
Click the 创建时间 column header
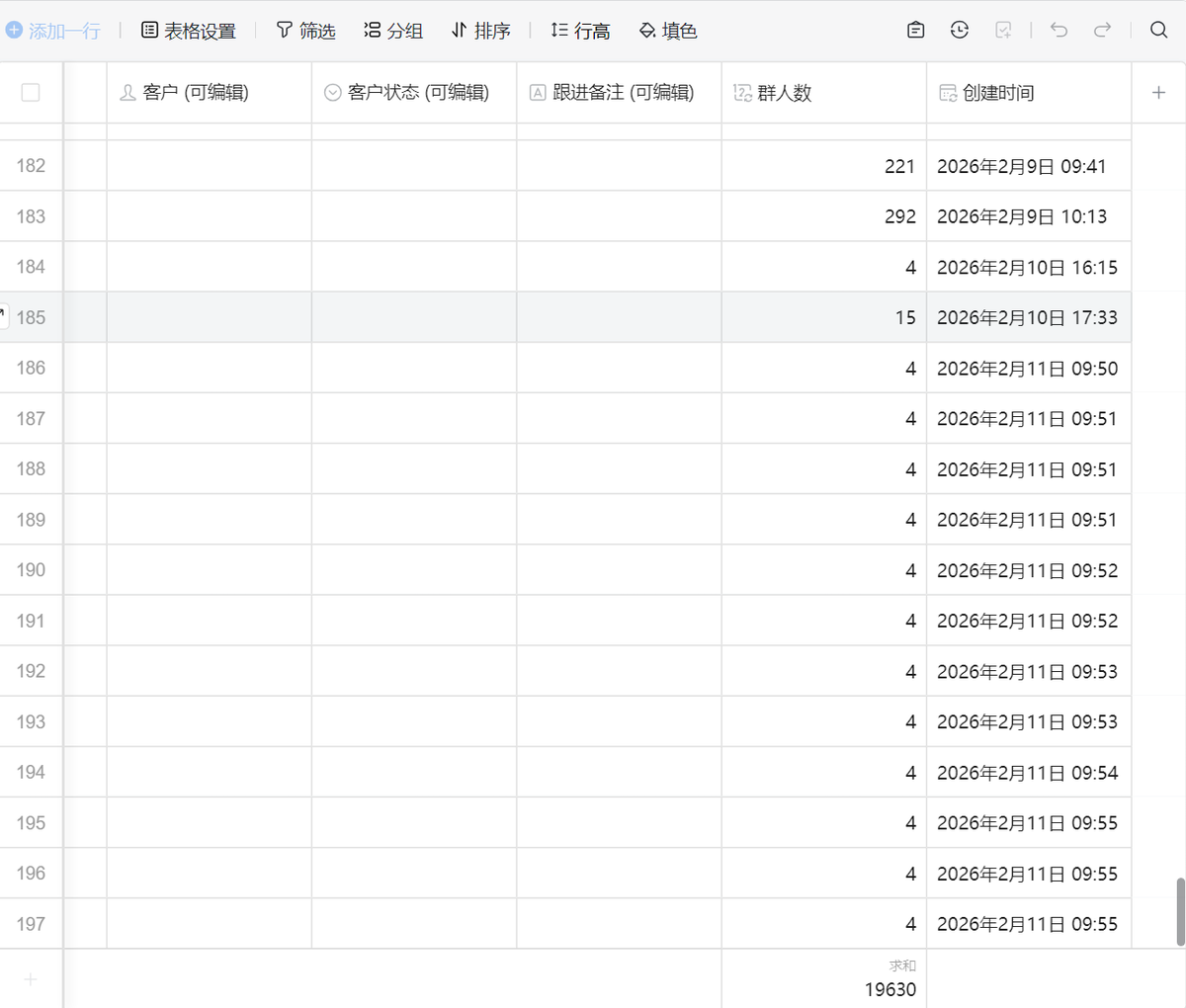(x=1029, y=93)
